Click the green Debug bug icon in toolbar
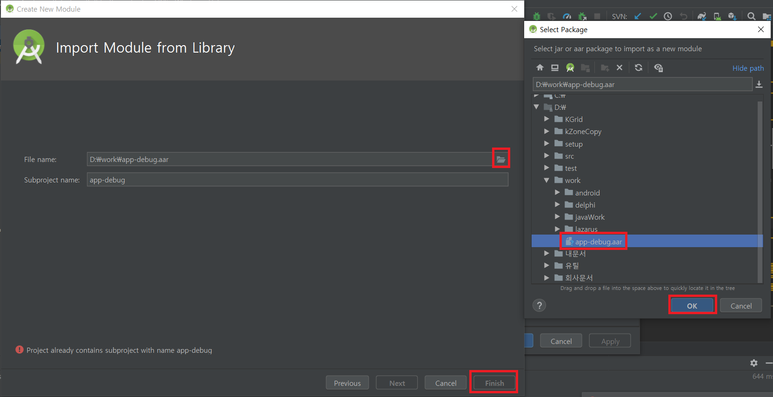 (x=536, y=16)
